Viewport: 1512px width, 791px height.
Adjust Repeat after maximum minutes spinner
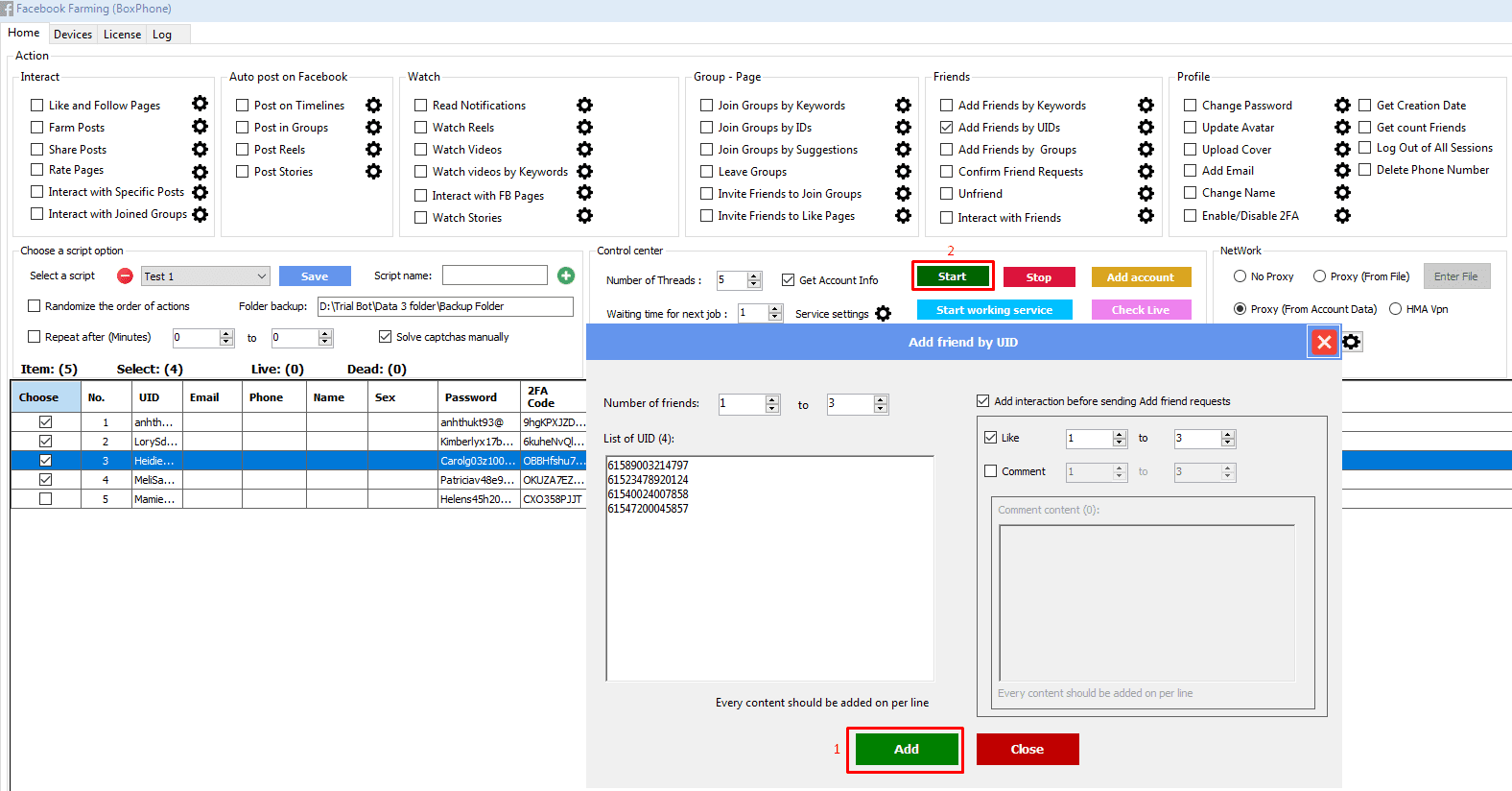click(x=325, y=338)
